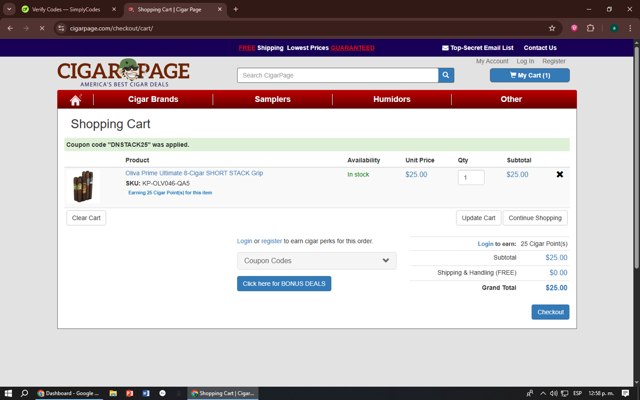Click Continue Shopping button

coord(535,218)
